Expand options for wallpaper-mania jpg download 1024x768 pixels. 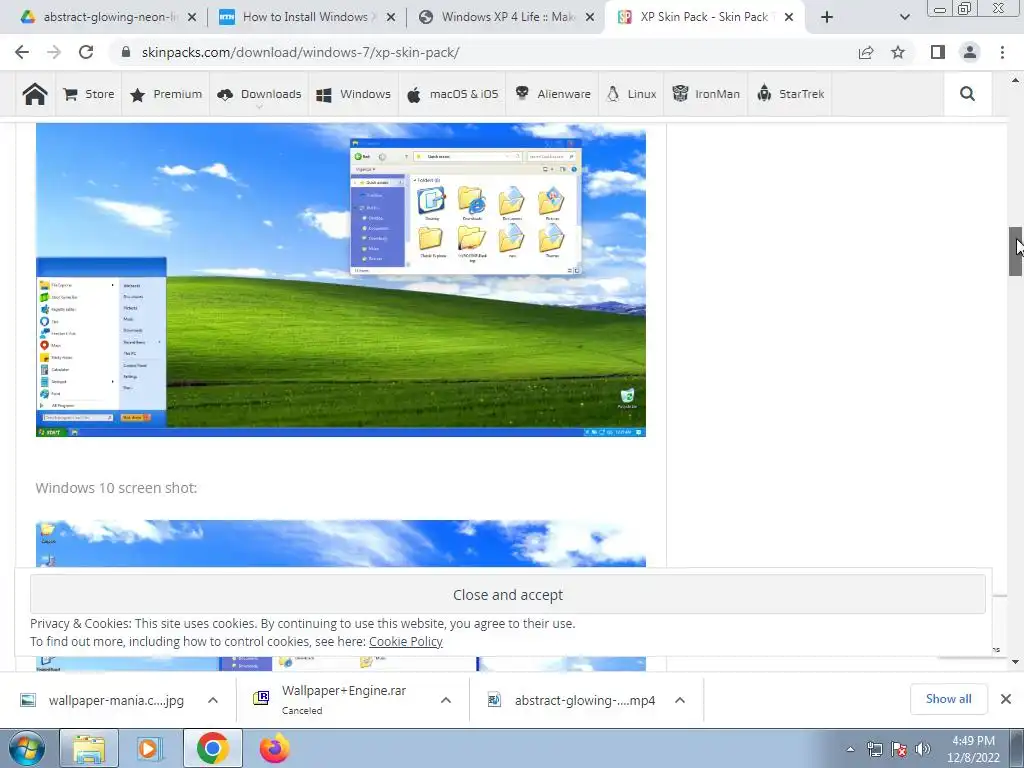pyautogui.click(x=213, y=700)
